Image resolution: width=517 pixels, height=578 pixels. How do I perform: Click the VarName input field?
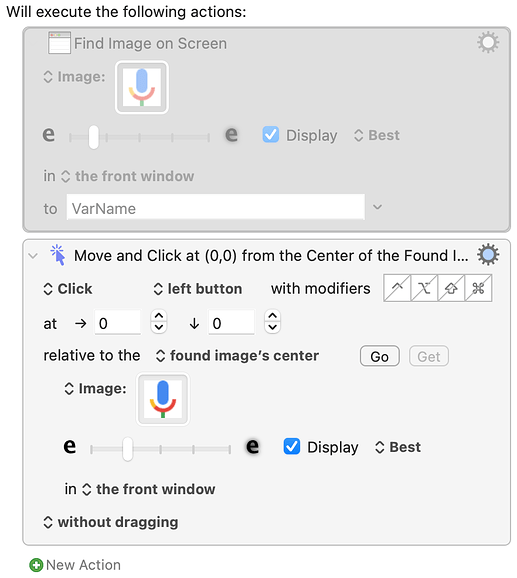[216, 208]
